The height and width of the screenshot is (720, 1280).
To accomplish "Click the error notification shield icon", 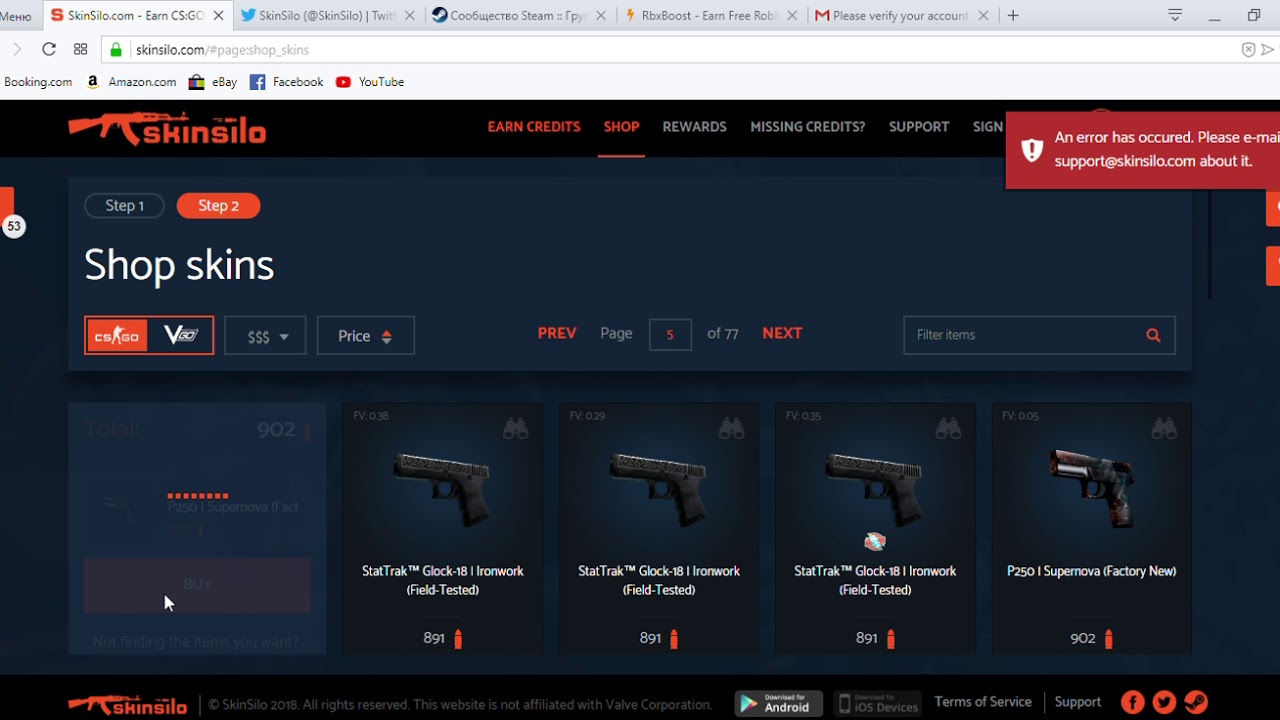I will click(1031, 150).
